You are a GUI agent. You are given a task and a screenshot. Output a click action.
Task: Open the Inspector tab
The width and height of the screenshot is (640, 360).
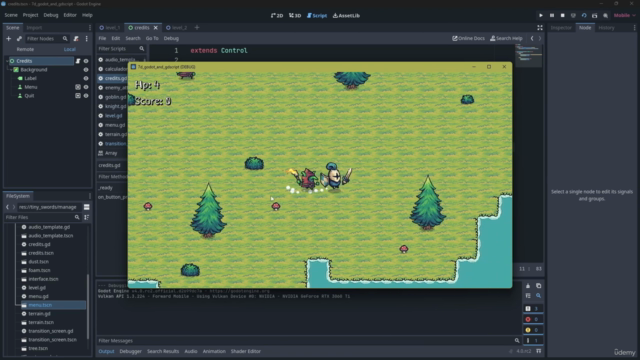pyautogui.click(x=561, y=28)
